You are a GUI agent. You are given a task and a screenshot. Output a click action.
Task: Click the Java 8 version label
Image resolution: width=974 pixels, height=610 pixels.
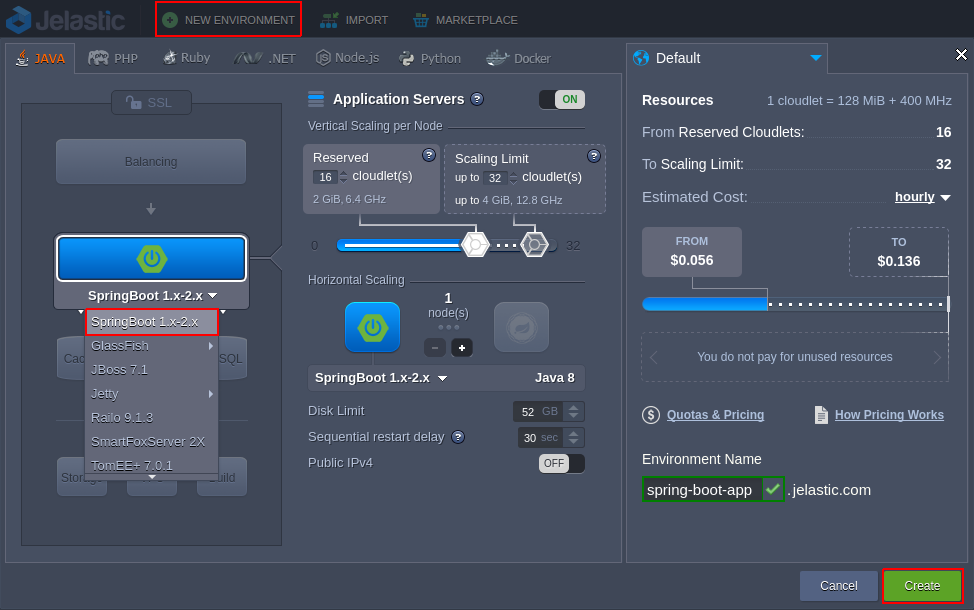pos(555,378)
